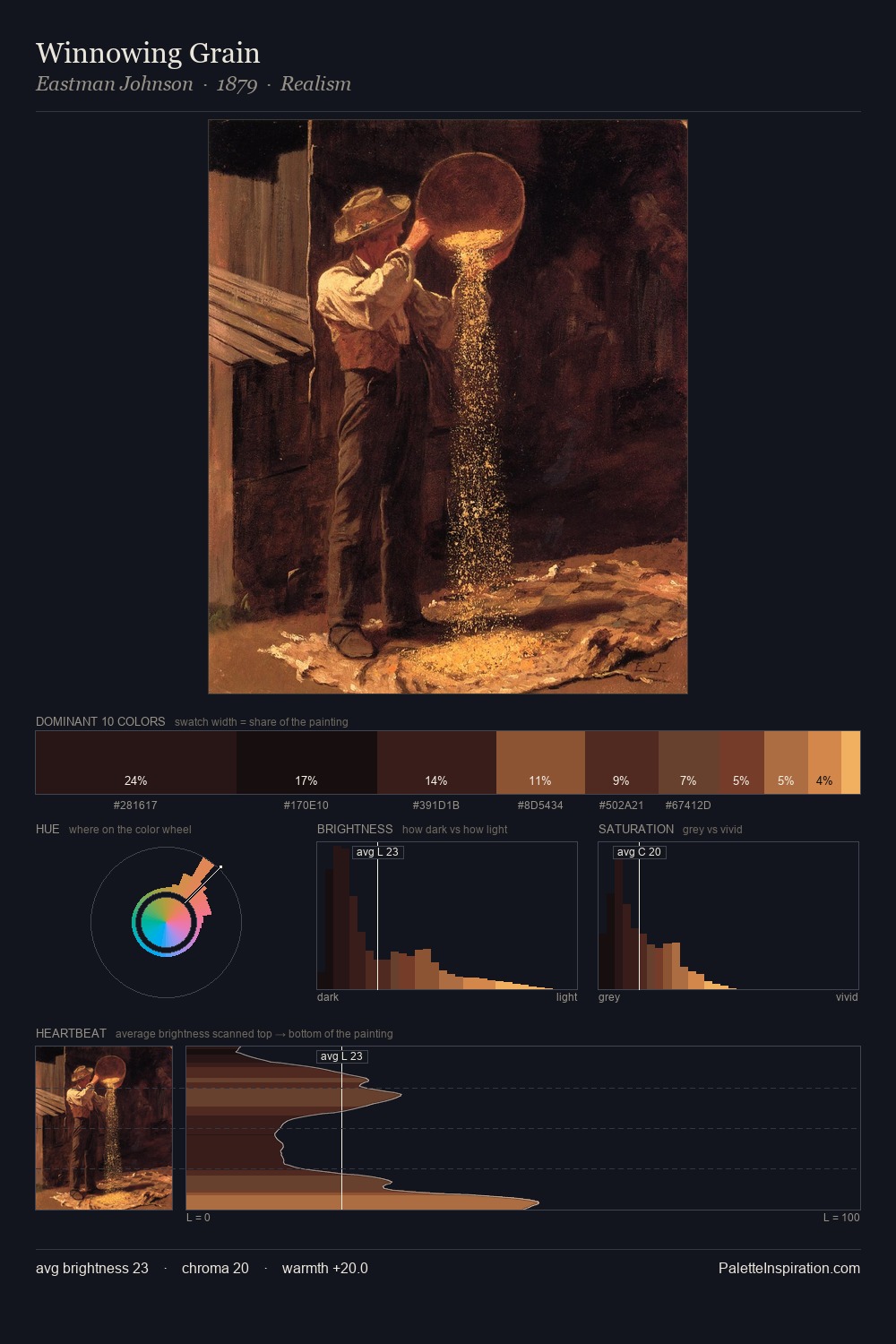
Task: Click the hex code #281617 label
Action: click(x=135, y=806)
